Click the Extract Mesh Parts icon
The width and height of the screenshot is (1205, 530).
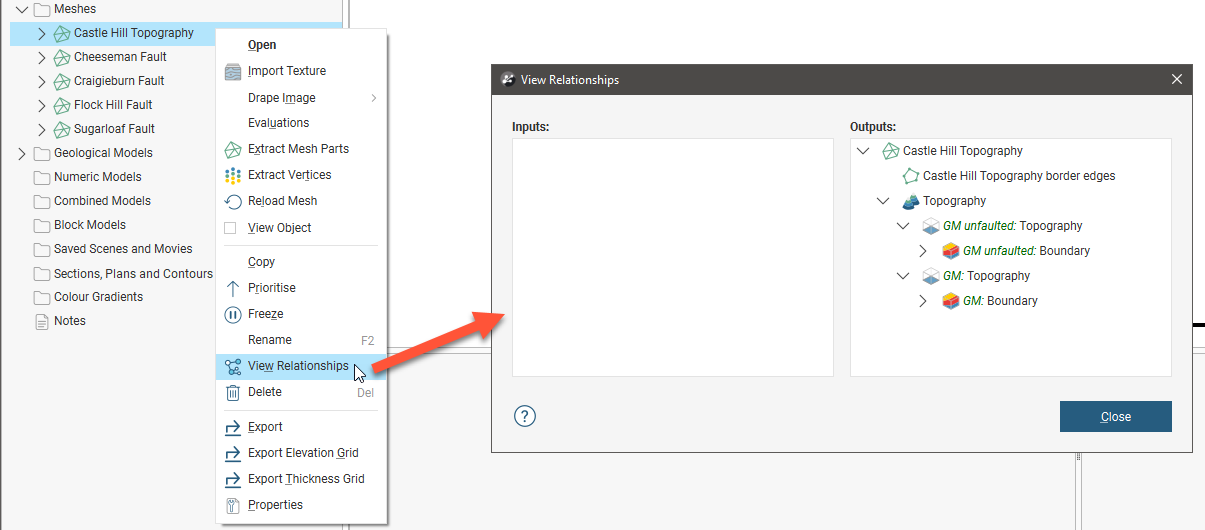tap(232, 149)
